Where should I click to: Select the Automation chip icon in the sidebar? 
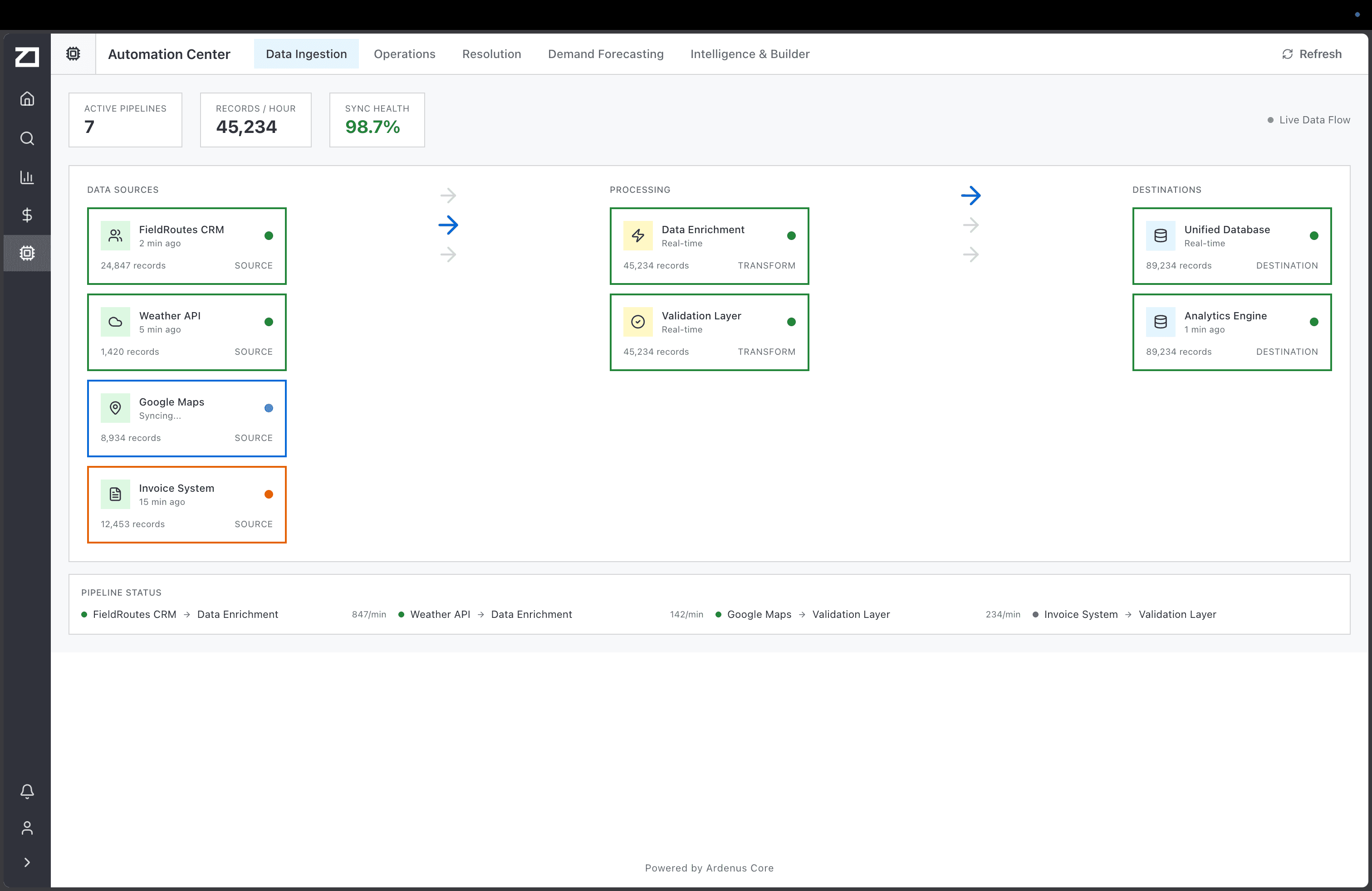pos(27,253)
